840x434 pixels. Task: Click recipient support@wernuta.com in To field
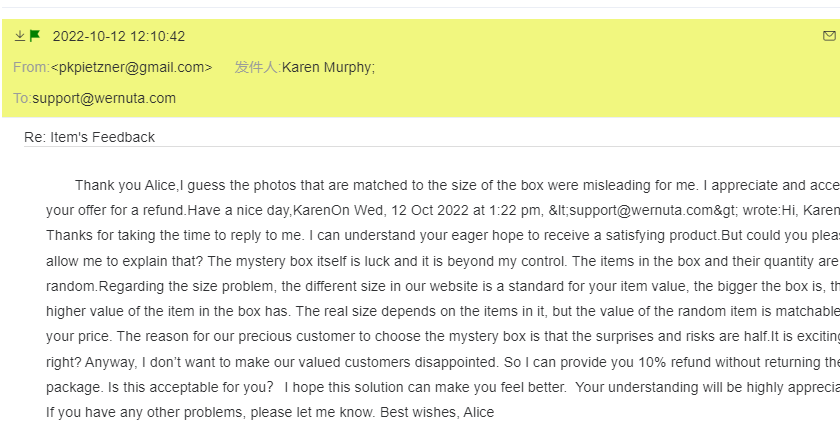tap(104, 98)
